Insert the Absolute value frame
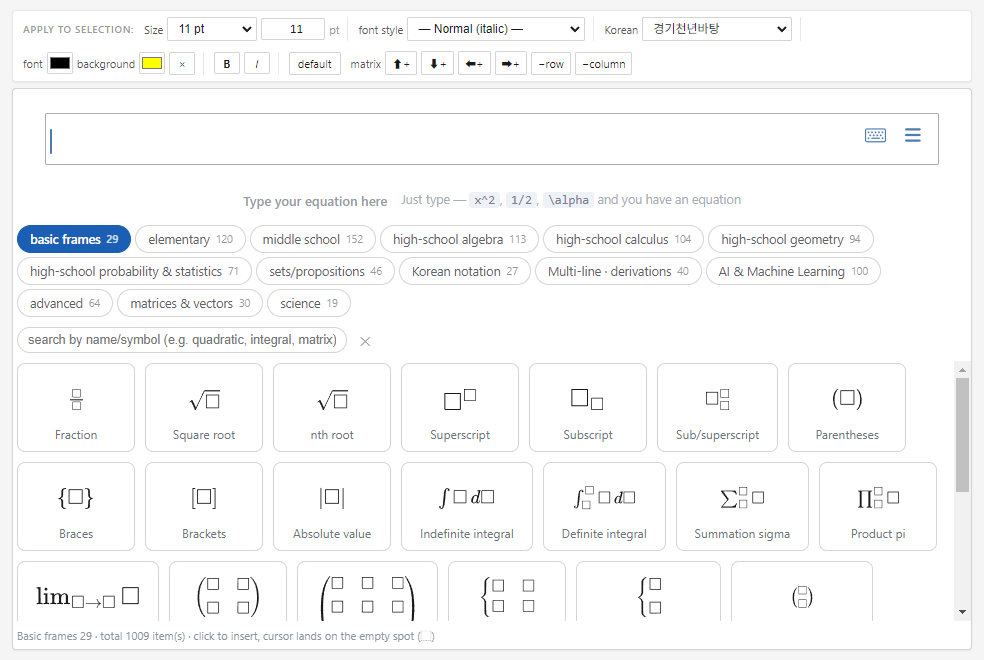 332,506
